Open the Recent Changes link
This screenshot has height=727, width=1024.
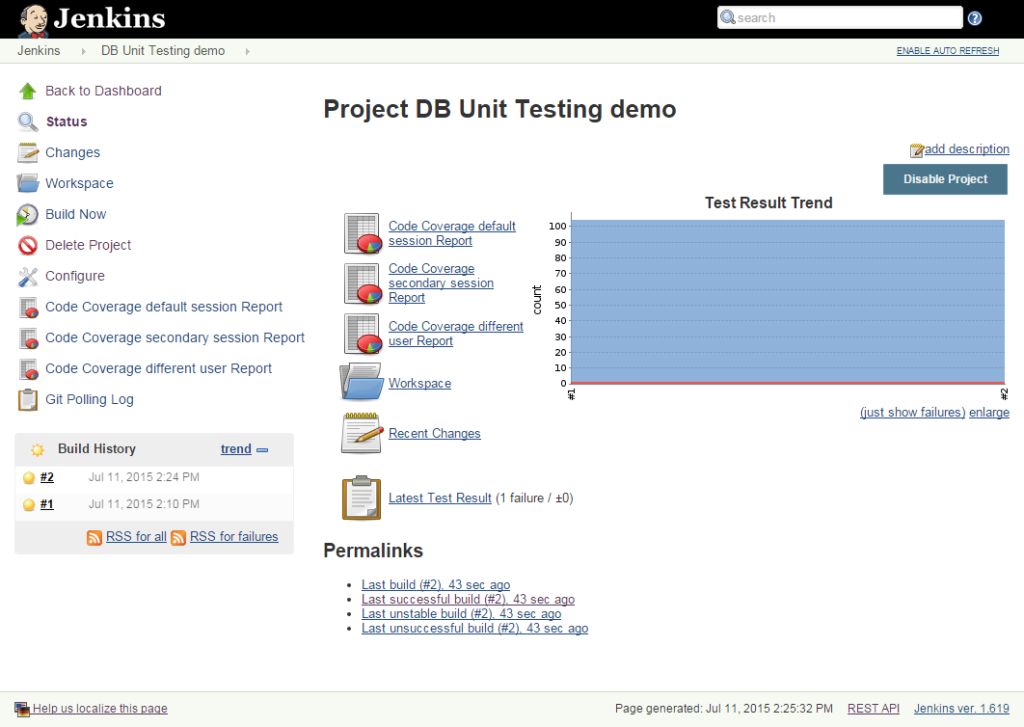pyautogui.click(x=434, y=433)
